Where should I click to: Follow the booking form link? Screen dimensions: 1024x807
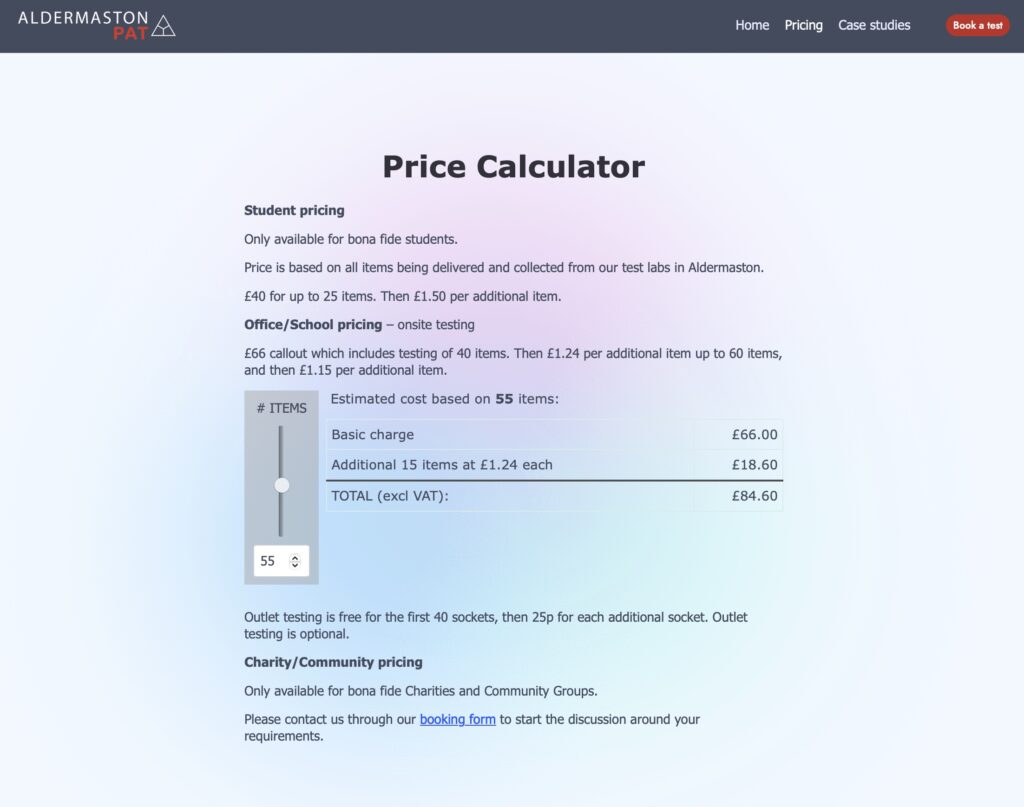[x=457, y=719]
